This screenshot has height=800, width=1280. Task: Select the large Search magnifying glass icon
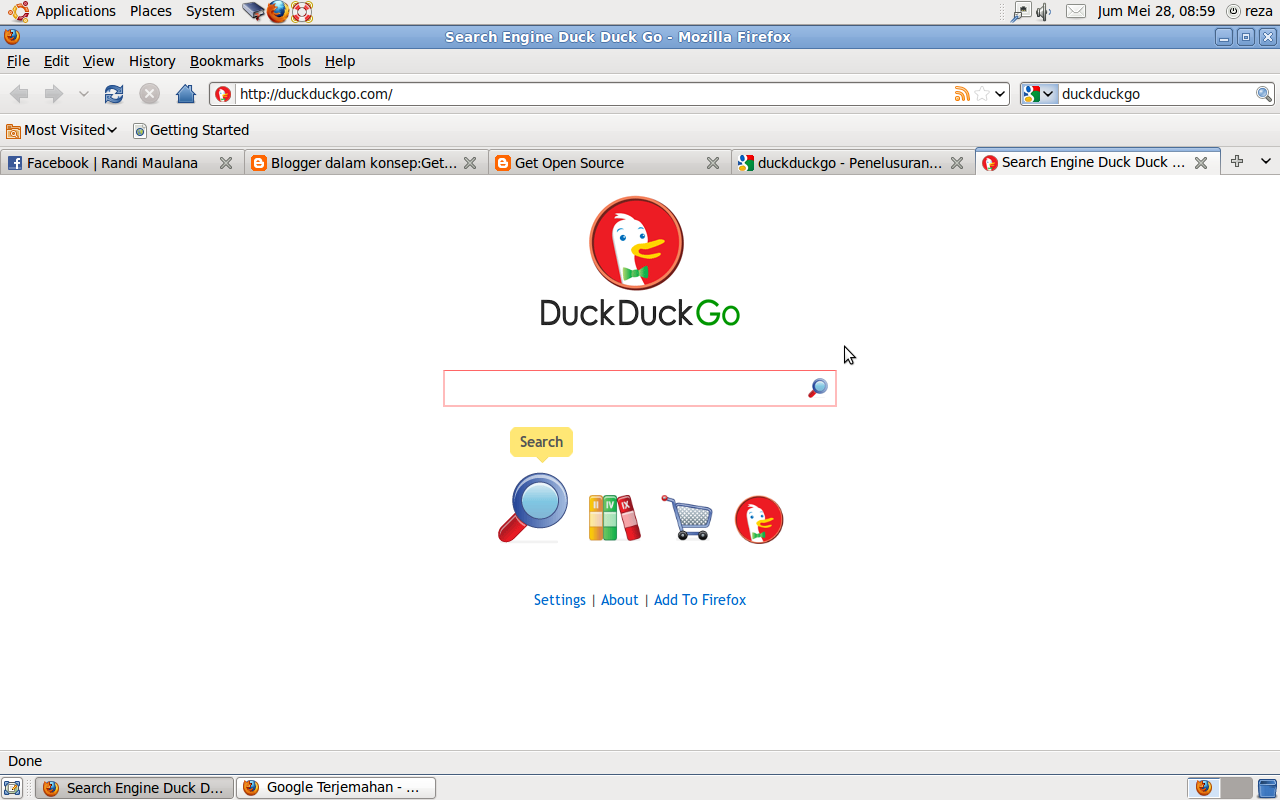tap(533, 508)
